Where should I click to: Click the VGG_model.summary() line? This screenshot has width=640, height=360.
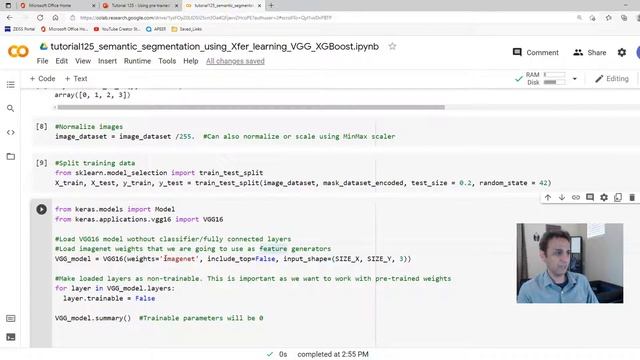[93, 318]
